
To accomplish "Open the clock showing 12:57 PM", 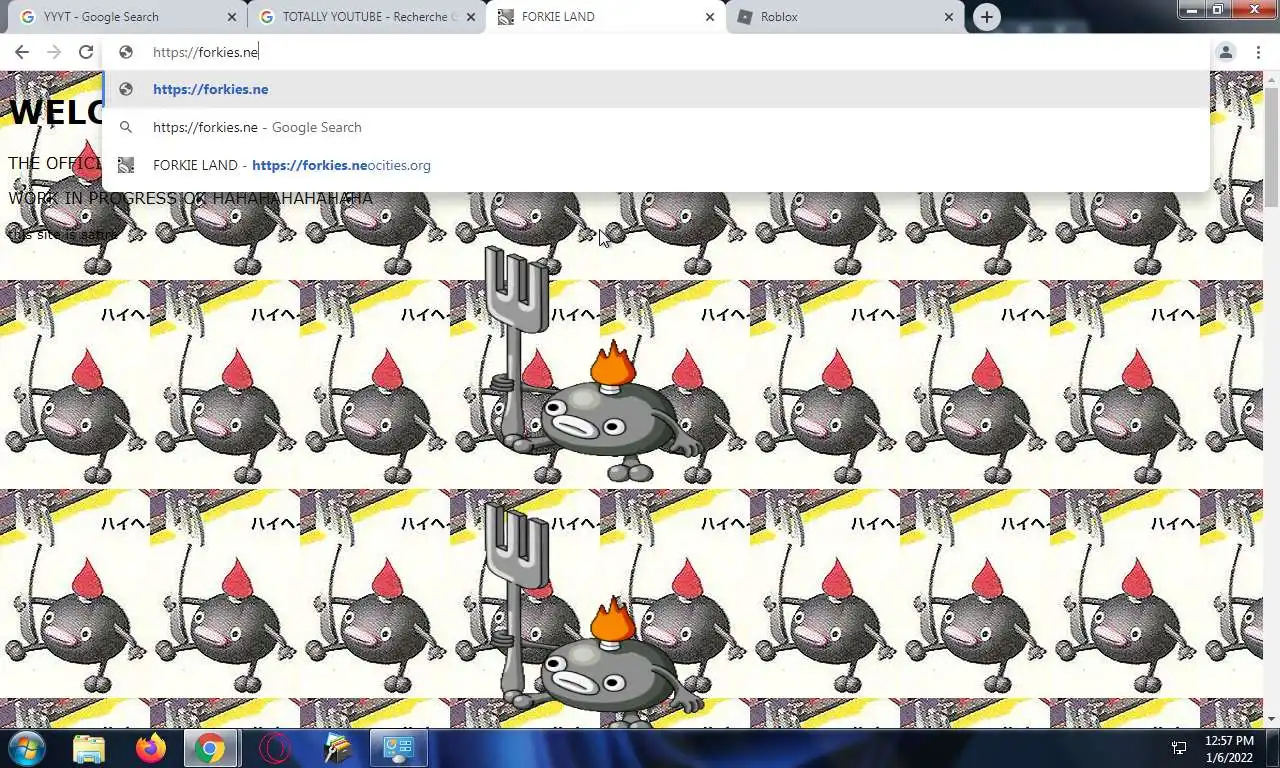I will tap(1229, 749).
